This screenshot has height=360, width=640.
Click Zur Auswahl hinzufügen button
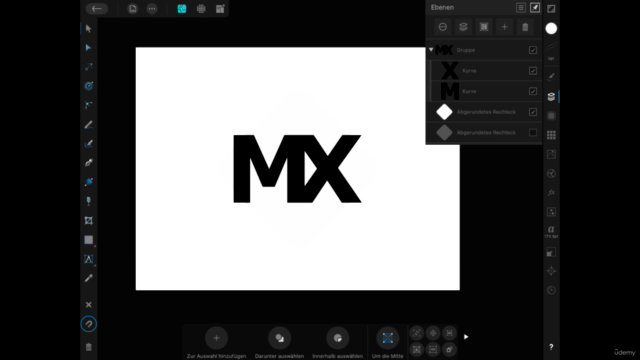pos(216,342)
